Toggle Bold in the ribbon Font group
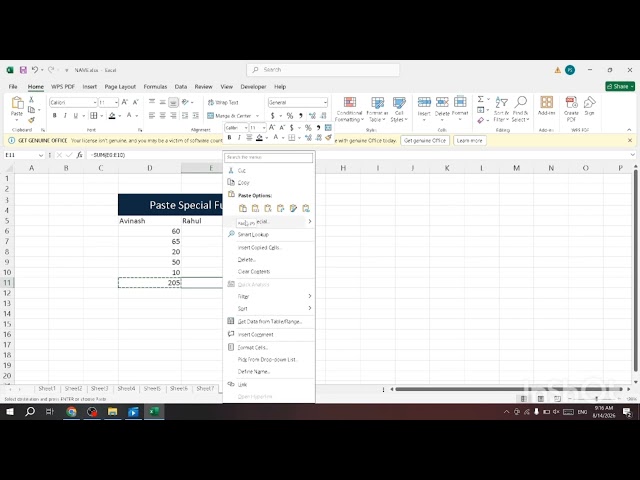 pos(55,116)
